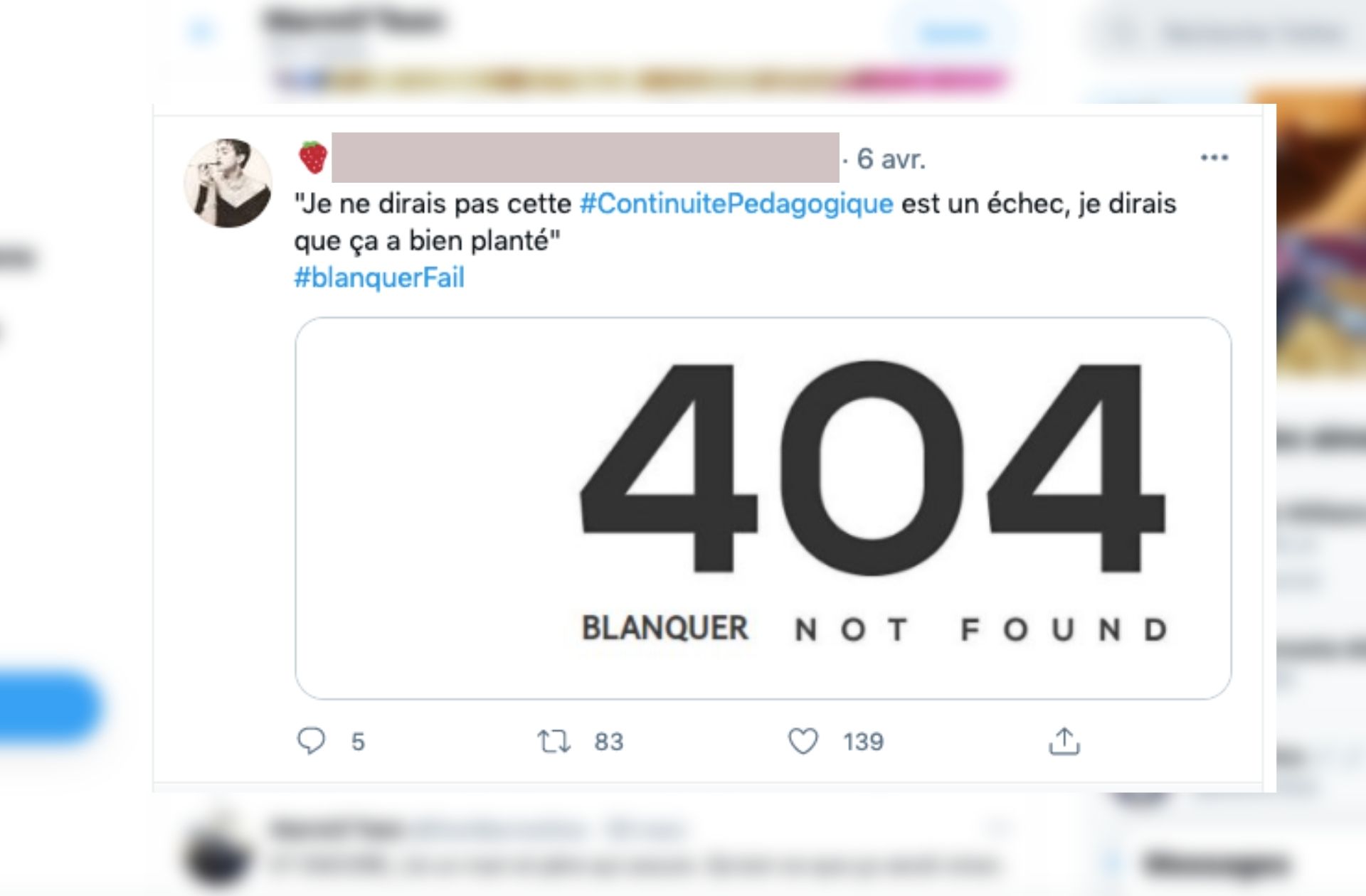Click the blurred follow button in header

click(953, 33)
